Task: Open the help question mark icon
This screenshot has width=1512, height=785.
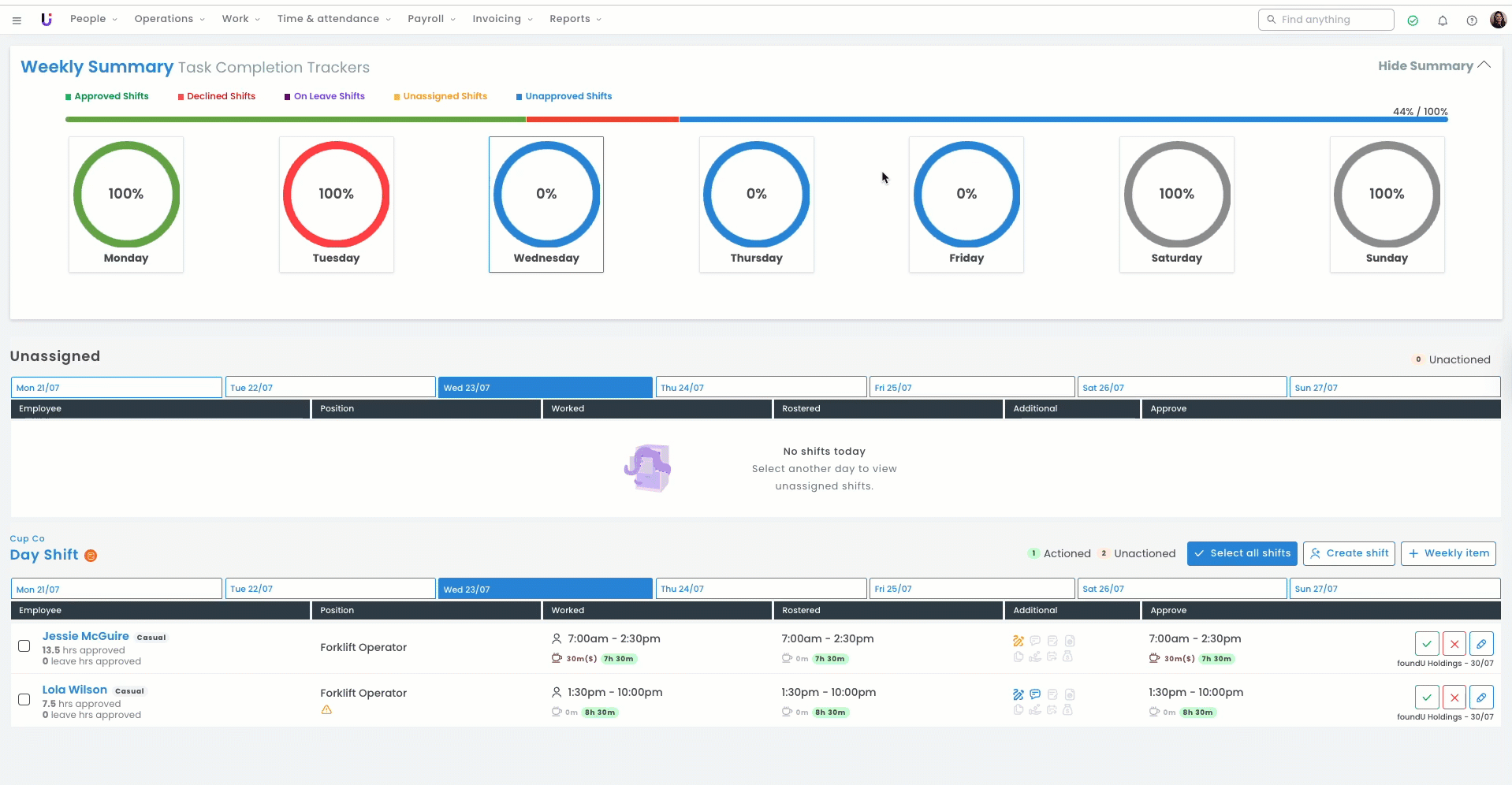Action: point(1471,20)
